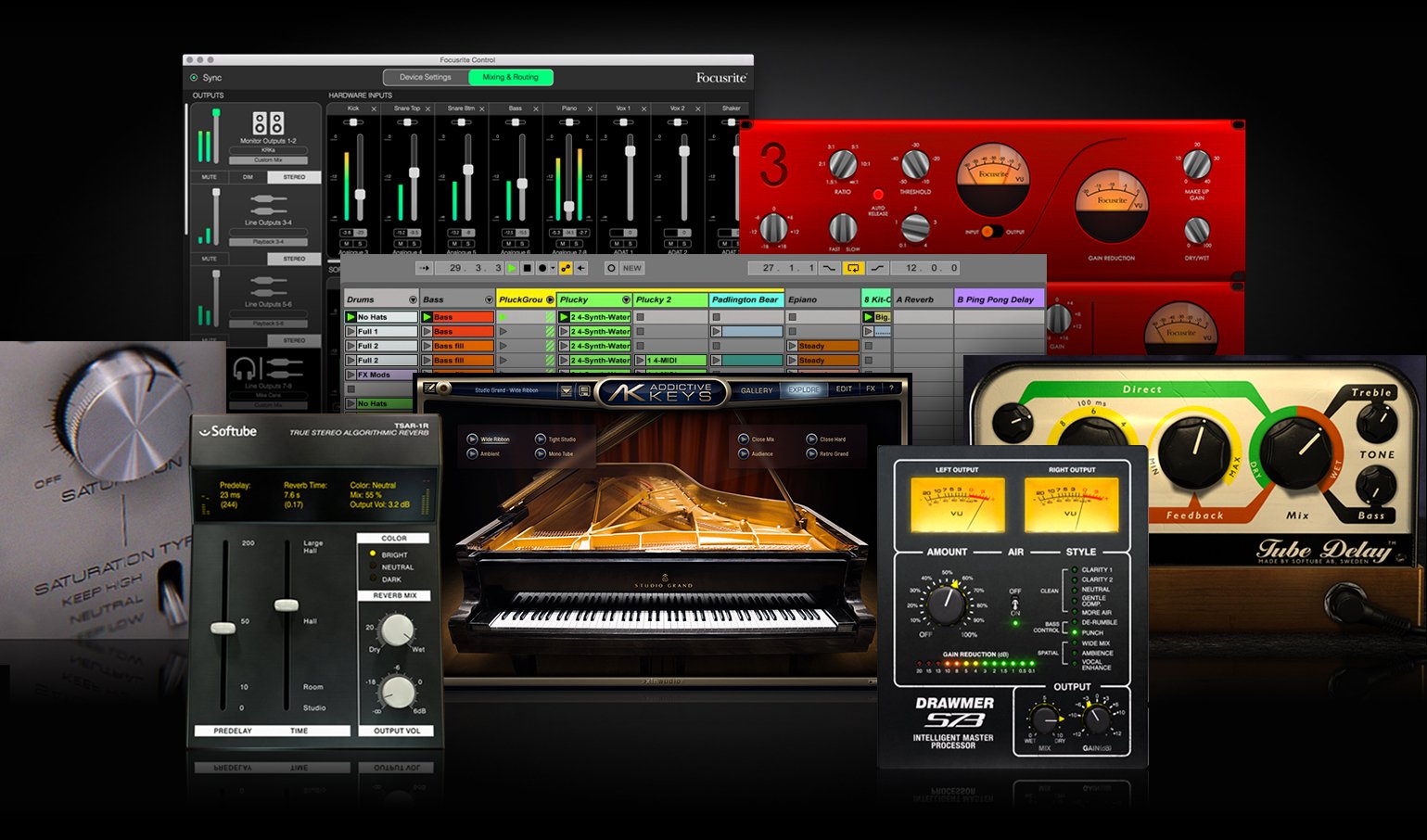This screenshot has height=840, width=1427.
Task: Click the Follow arrow button in Ableton transport
Action: pos(424,268)
